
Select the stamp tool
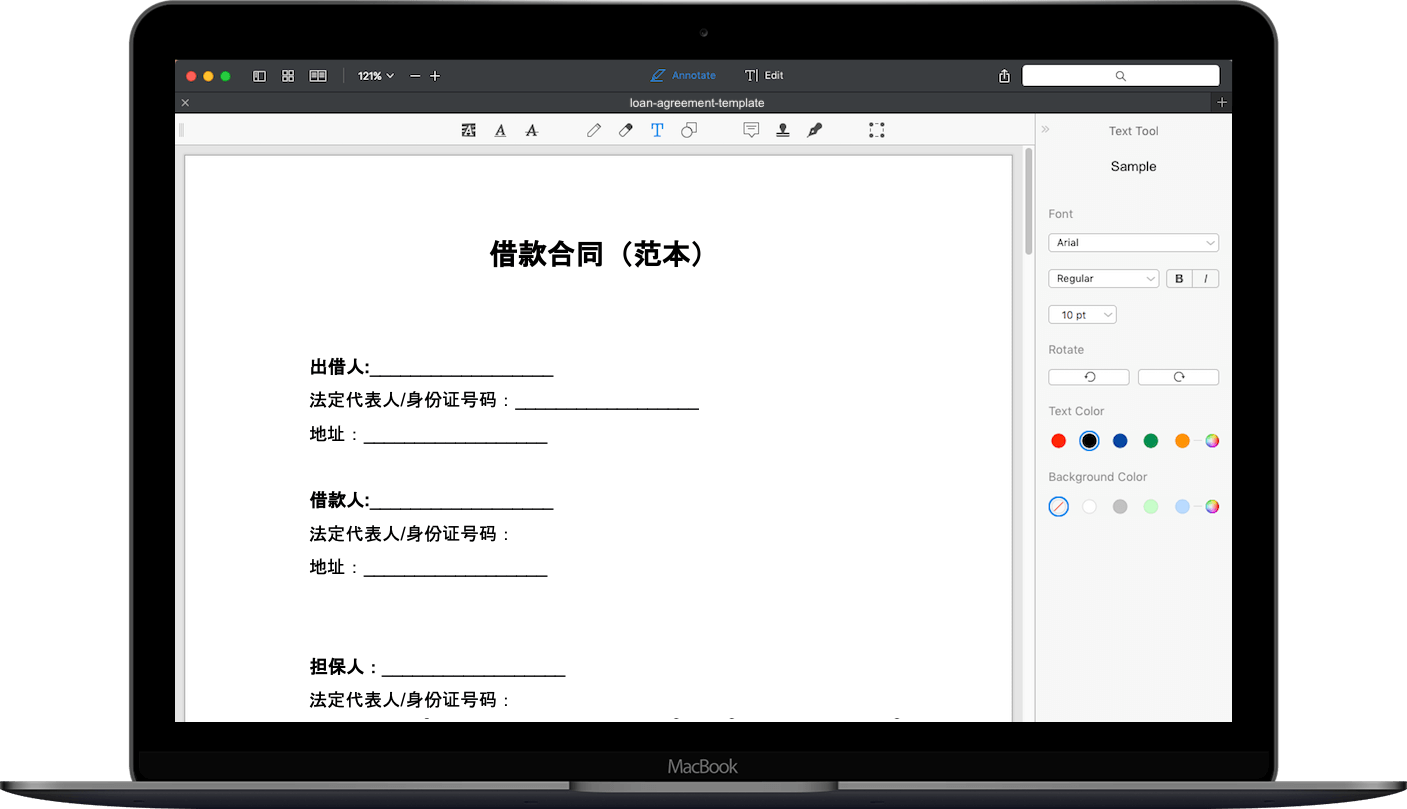point(783,130)
